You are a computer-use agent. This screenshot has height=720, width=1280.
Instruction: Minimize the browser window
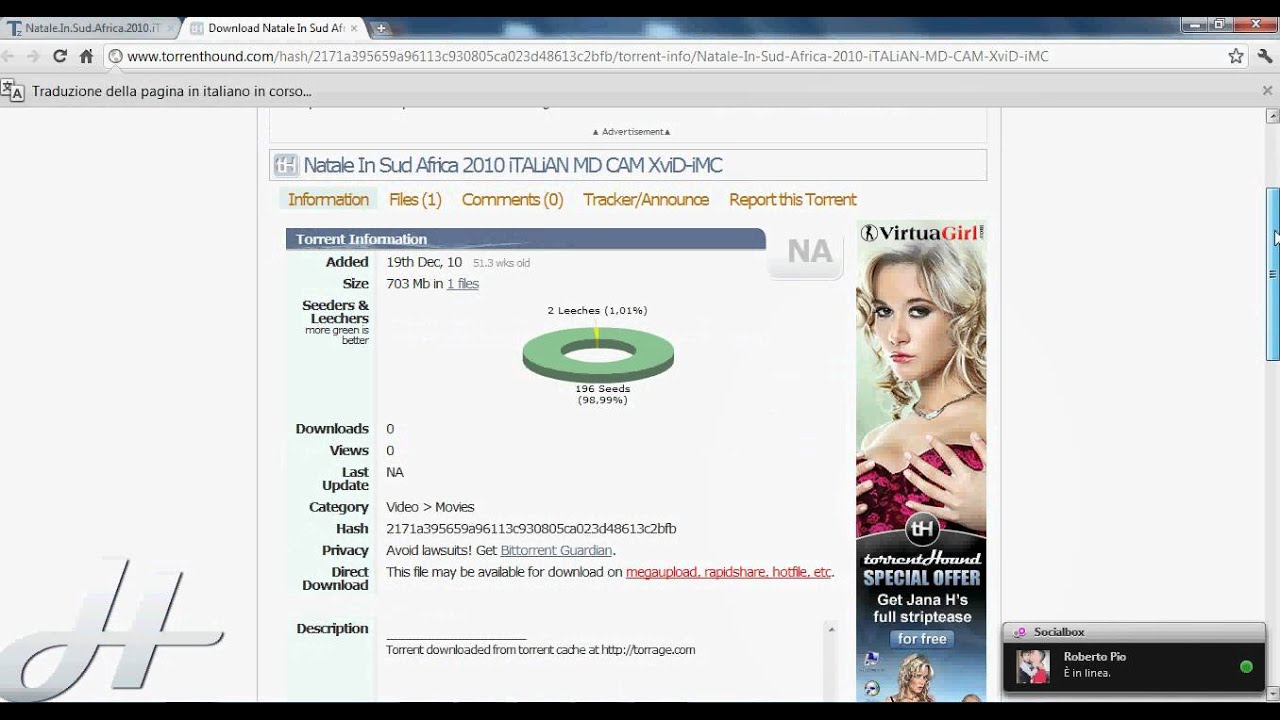tap(1194, 25)
